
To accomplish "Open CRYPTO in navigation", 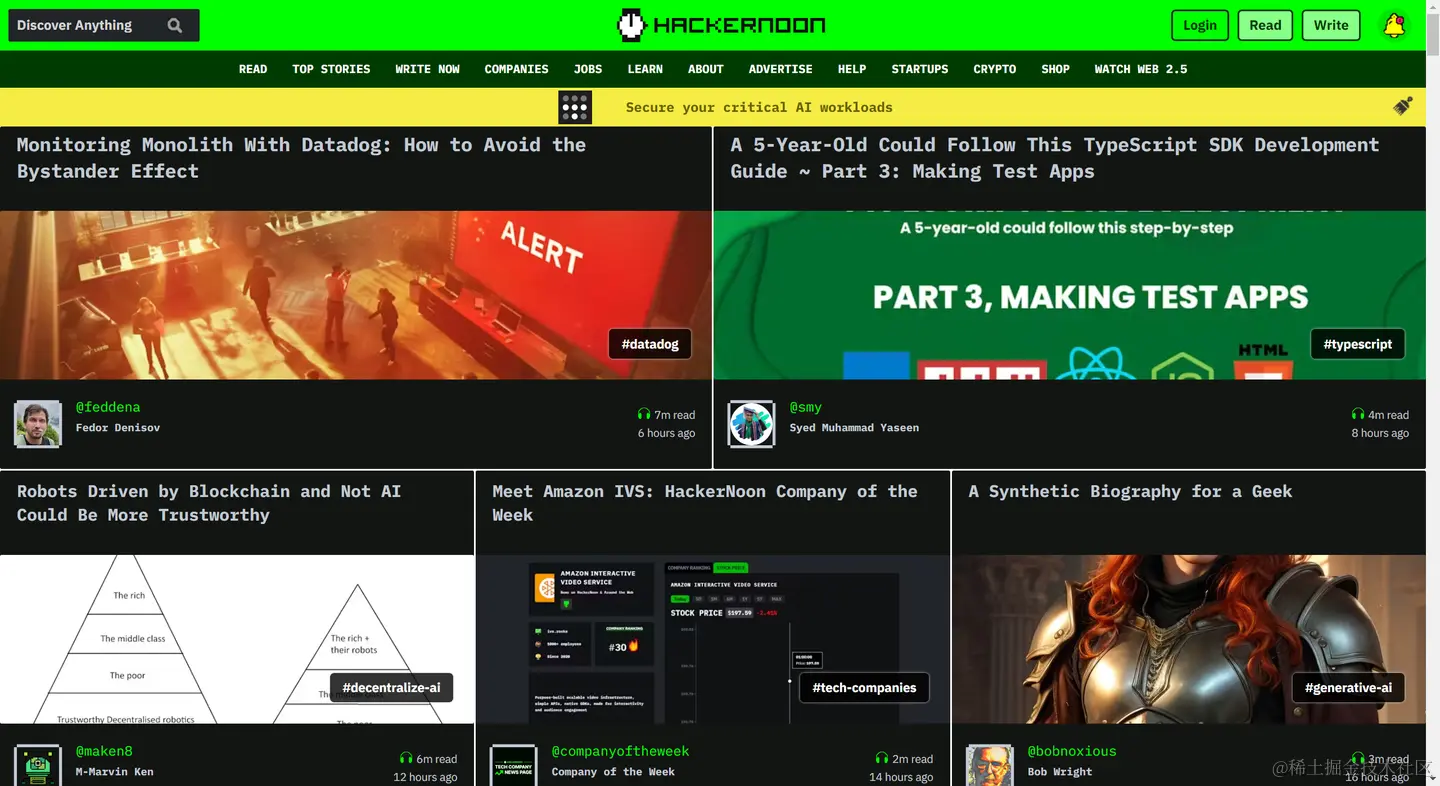I will (x=995, y=69).
